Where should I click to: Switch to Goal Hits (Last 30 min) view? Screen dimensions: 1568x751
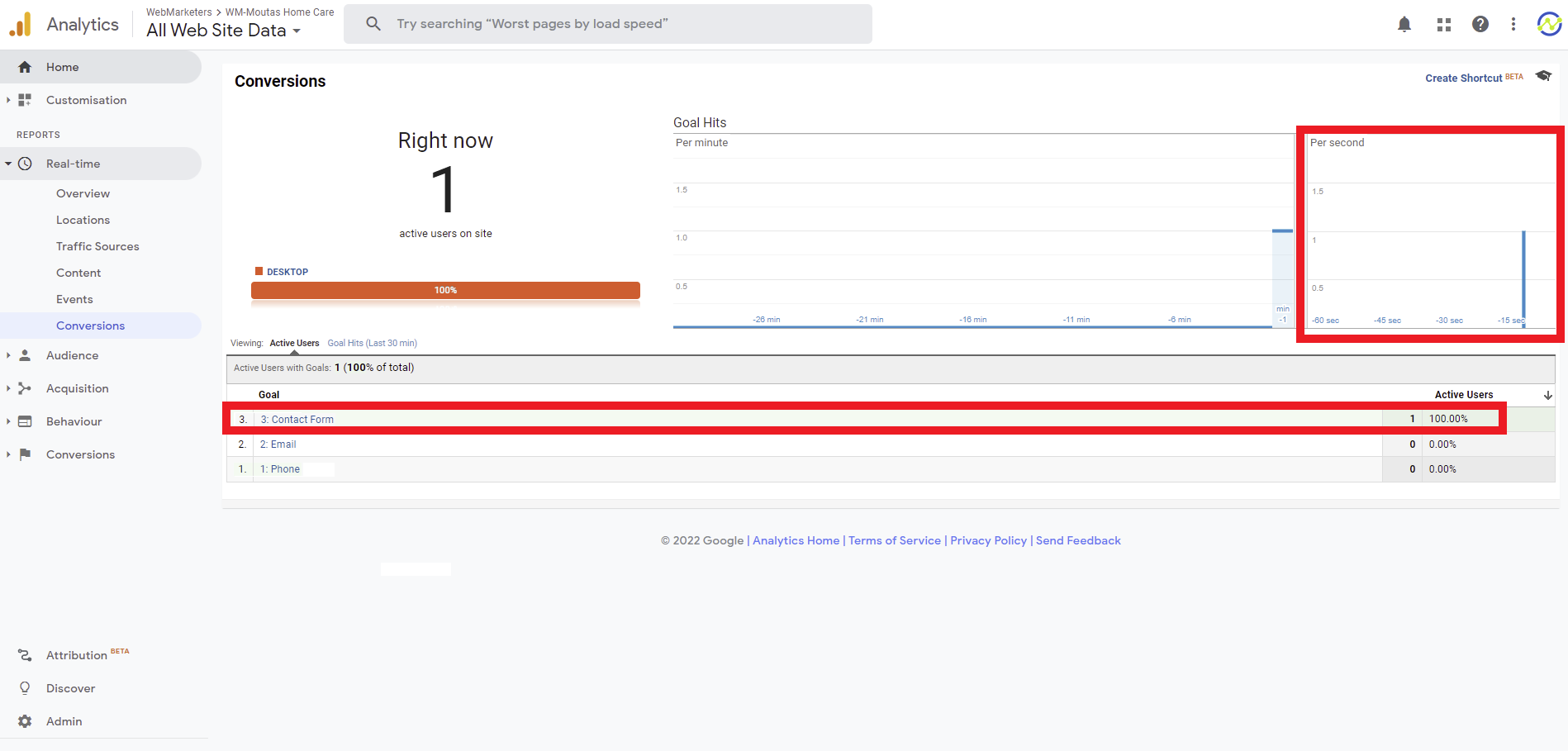(x=372, y=343)
